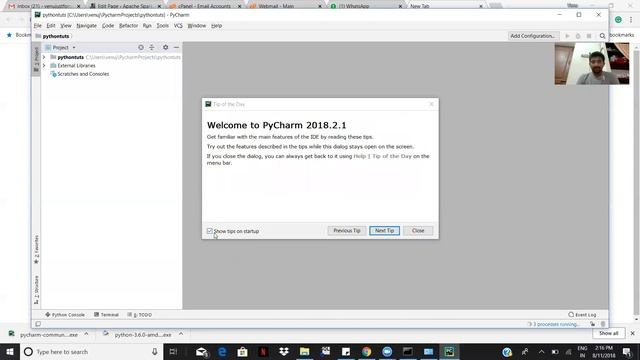Viewport: 640px width, 360px height.
Task: Click the webcam video thumbnail
Action: point(592,64)
